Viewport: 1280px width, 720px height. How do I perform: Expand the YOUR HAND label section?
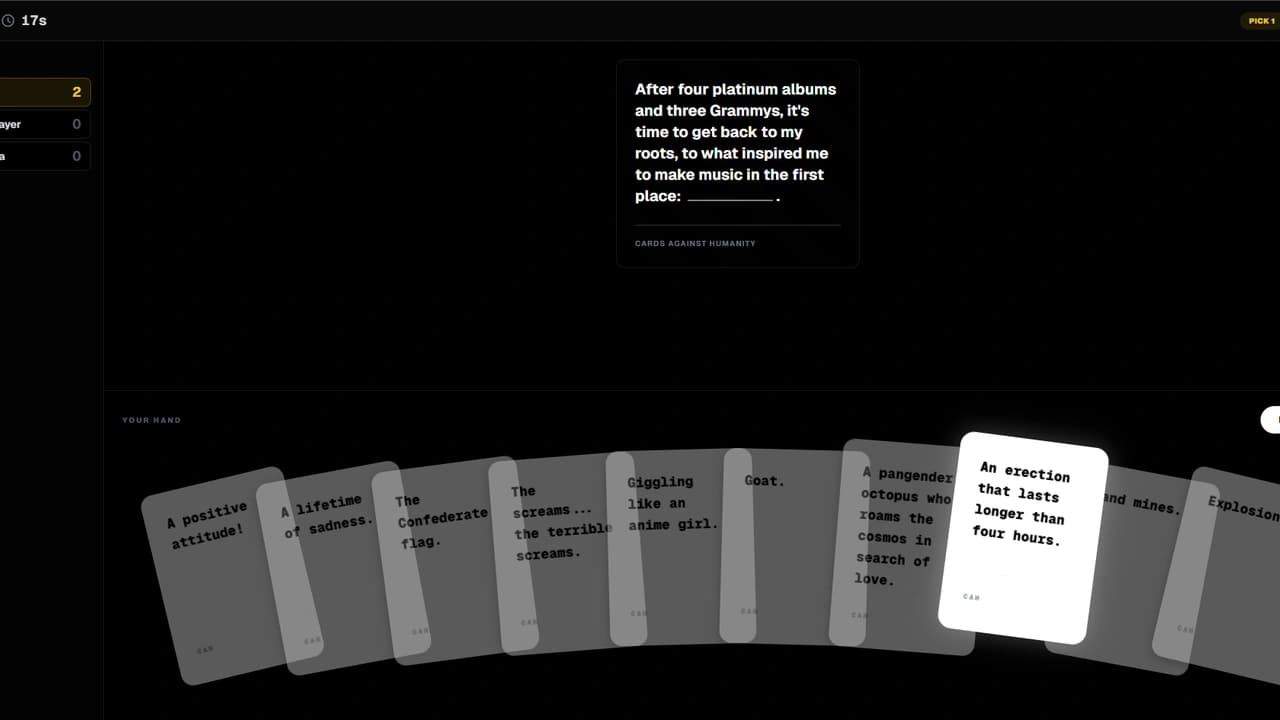(151, 420)
